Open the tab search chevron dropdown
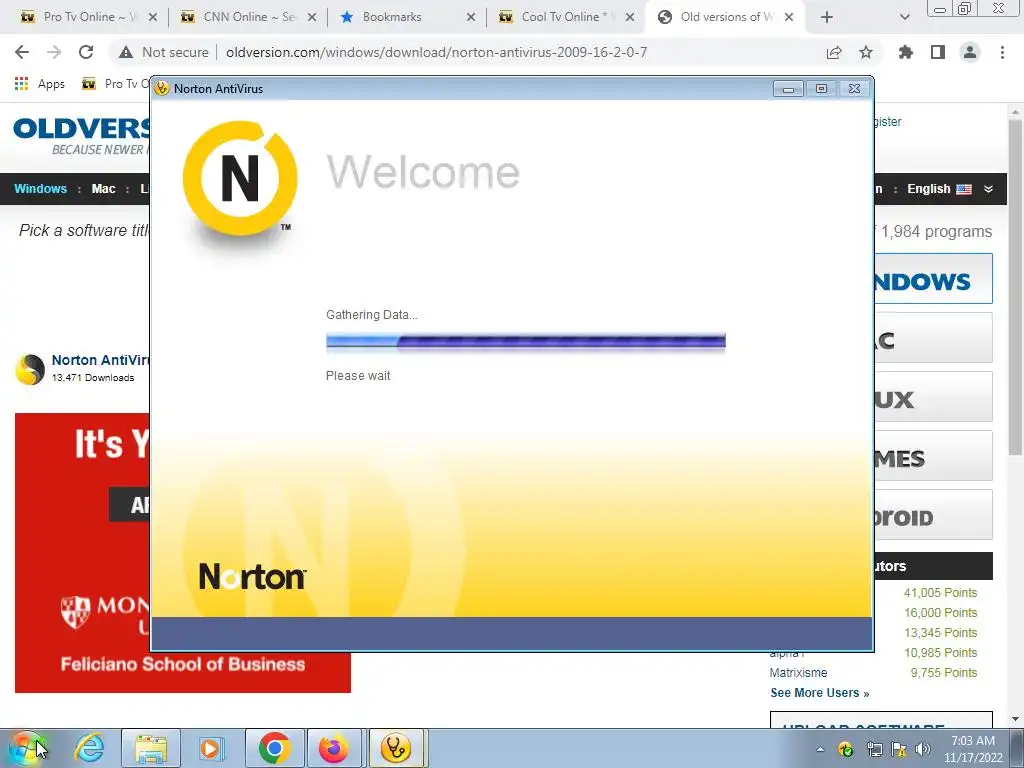 coord(904,17)
